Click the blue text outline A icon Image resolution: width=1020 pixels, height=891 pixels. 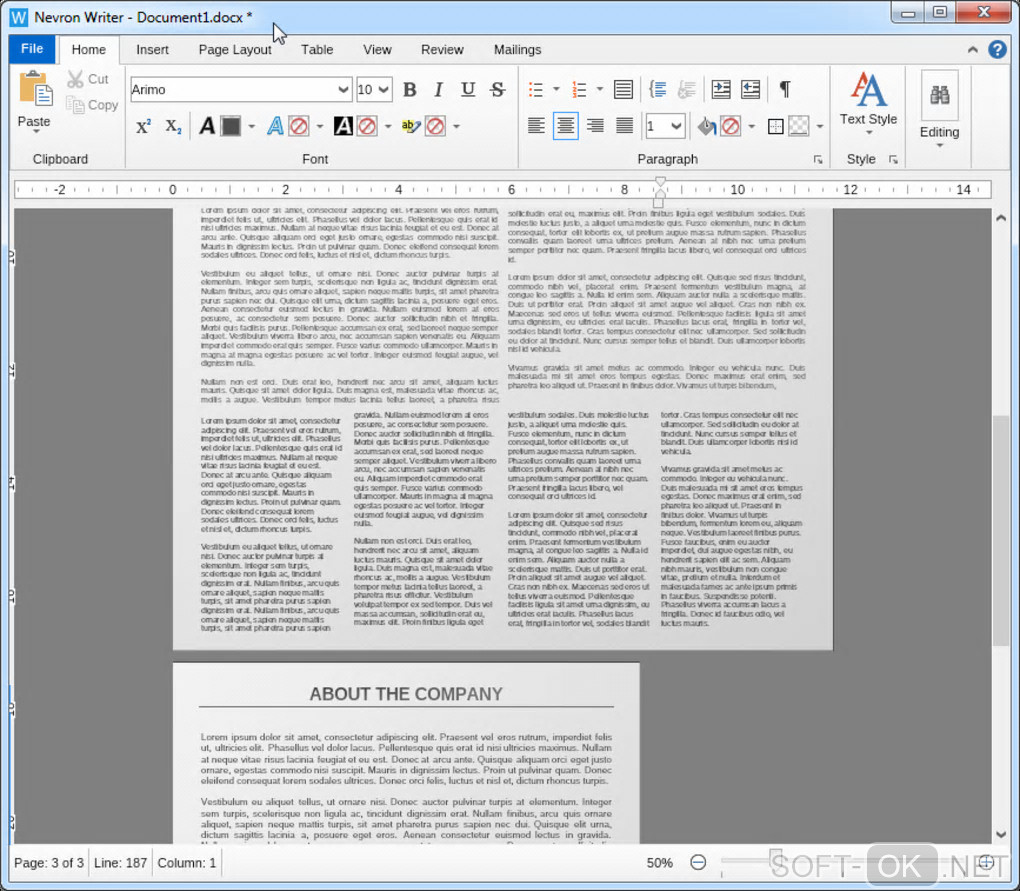click(275, 126)
